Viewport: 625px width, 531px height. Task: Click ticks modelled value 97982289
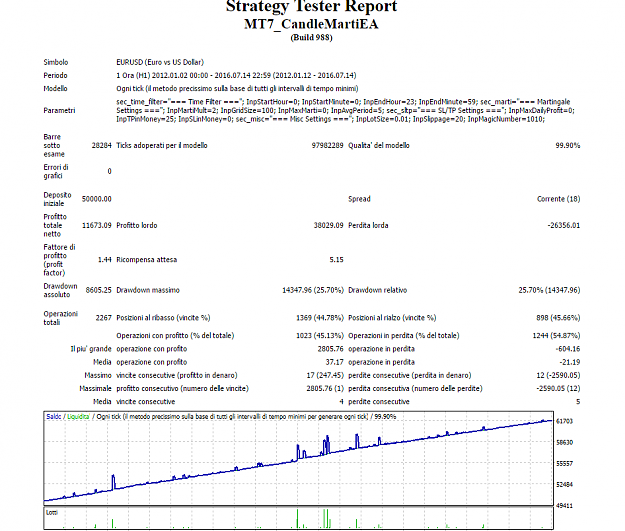click(x=327, y=146)
